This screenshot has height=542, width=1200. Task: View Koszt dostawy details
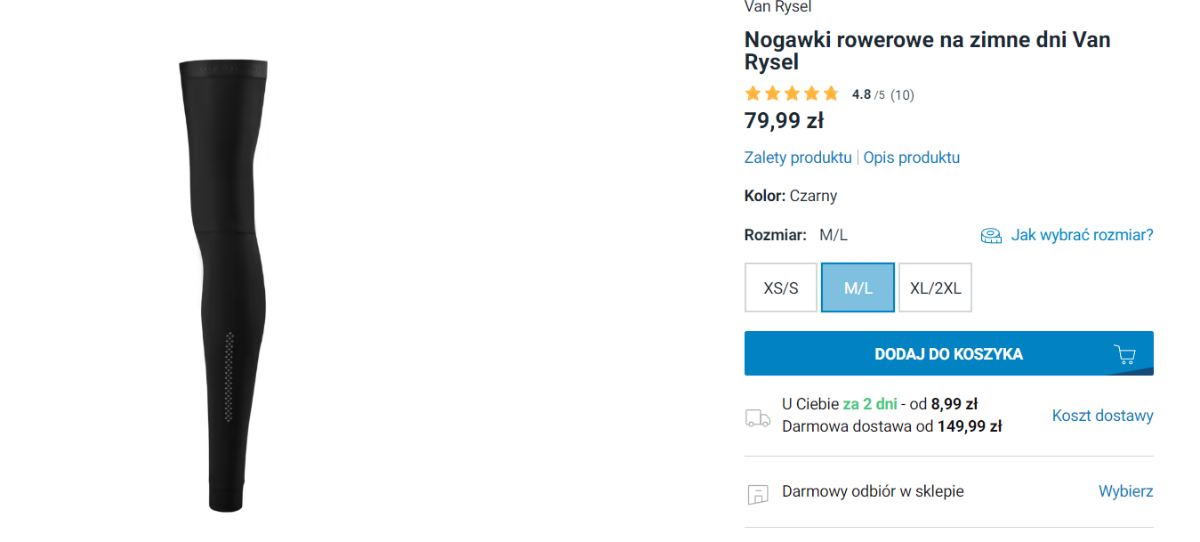pyautogui.click(x=1102, y=416)
